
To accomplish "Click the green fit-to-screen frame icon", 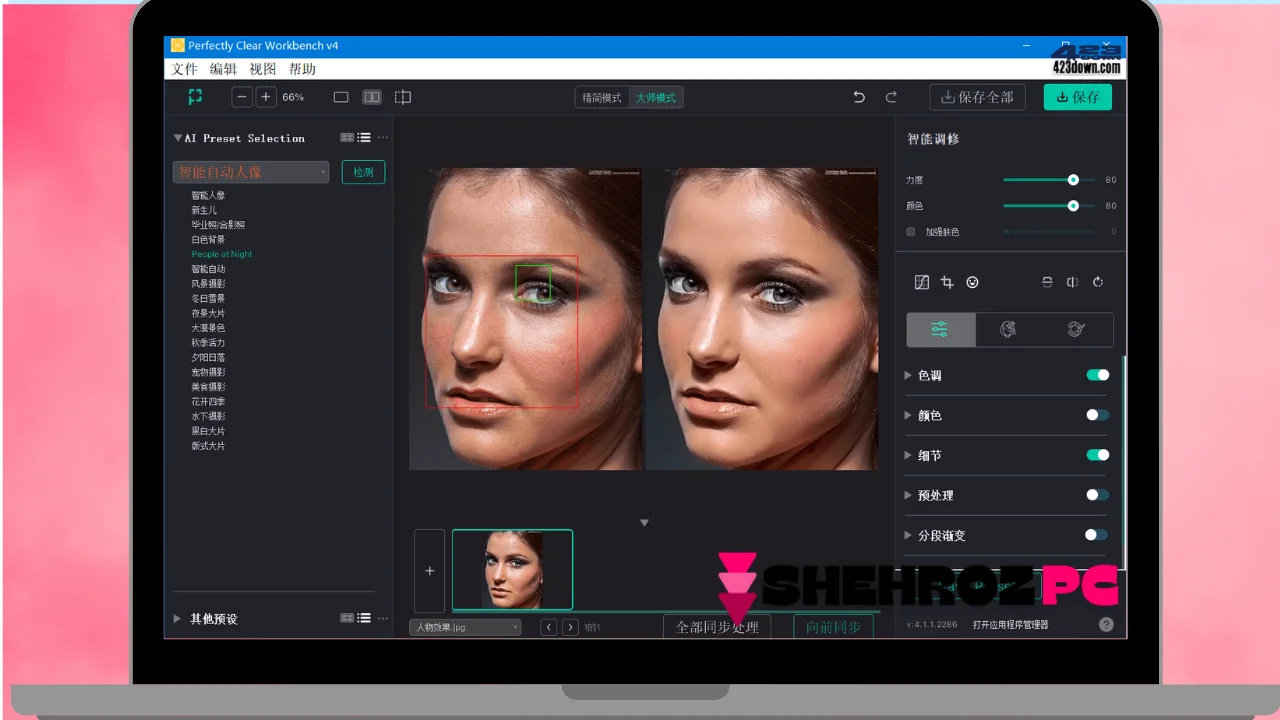I will [195, 97].
